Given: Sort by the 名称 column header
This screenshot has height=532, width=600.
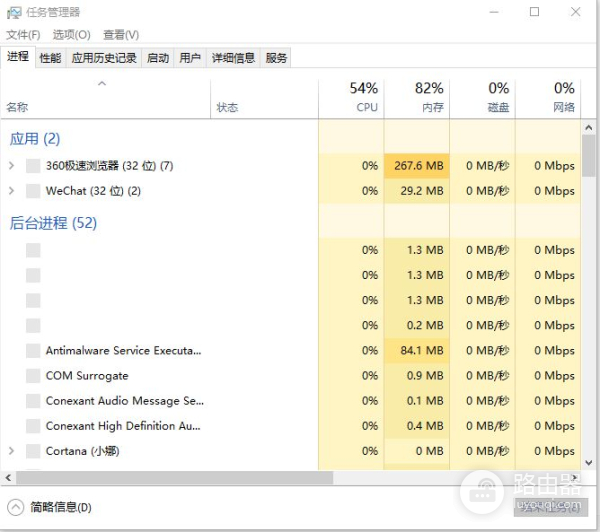Looking at the screenshot, I should click(105, 99).
